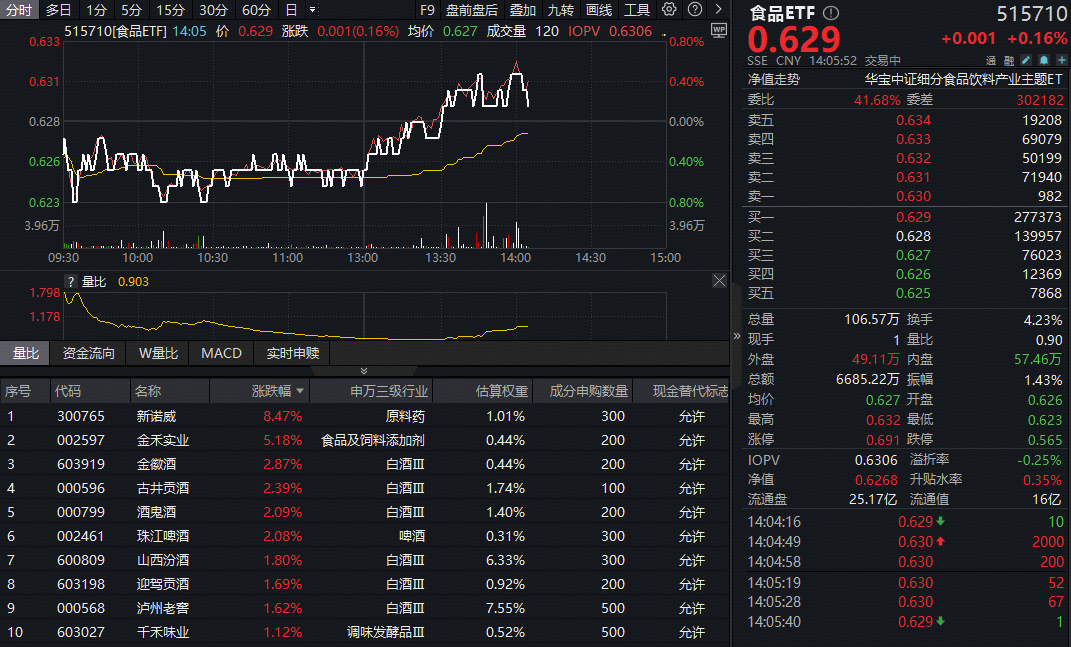This screenshot has height=647, width=1071.
Task: Toggle the 九转 indicator
Action: [x=560, y=9]
